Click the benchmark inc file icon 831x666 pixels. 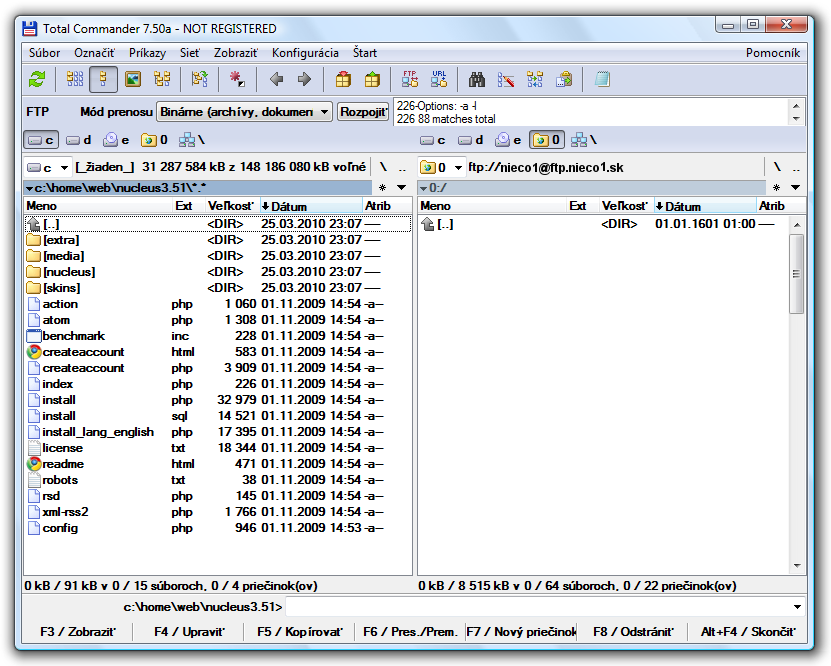(34, 336)
